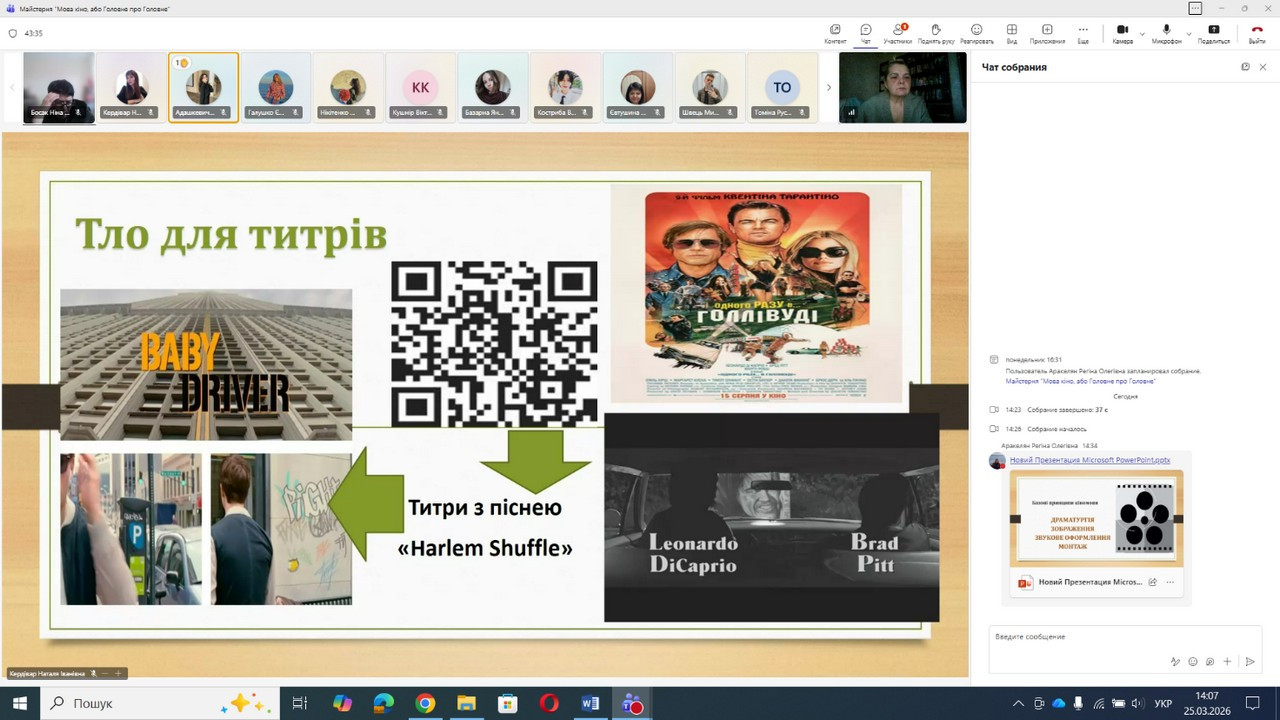Viewport: 1280px width, 720px height.
Task: Select the TO Томіна participant tile
Action: point(782,87)
